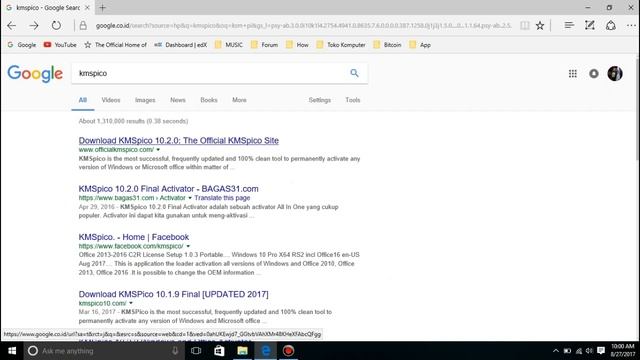Expand kmspico10.com result dropdown arrow
Image resolution: width=640 pixels, height=360 pixels.
(131, 303)
